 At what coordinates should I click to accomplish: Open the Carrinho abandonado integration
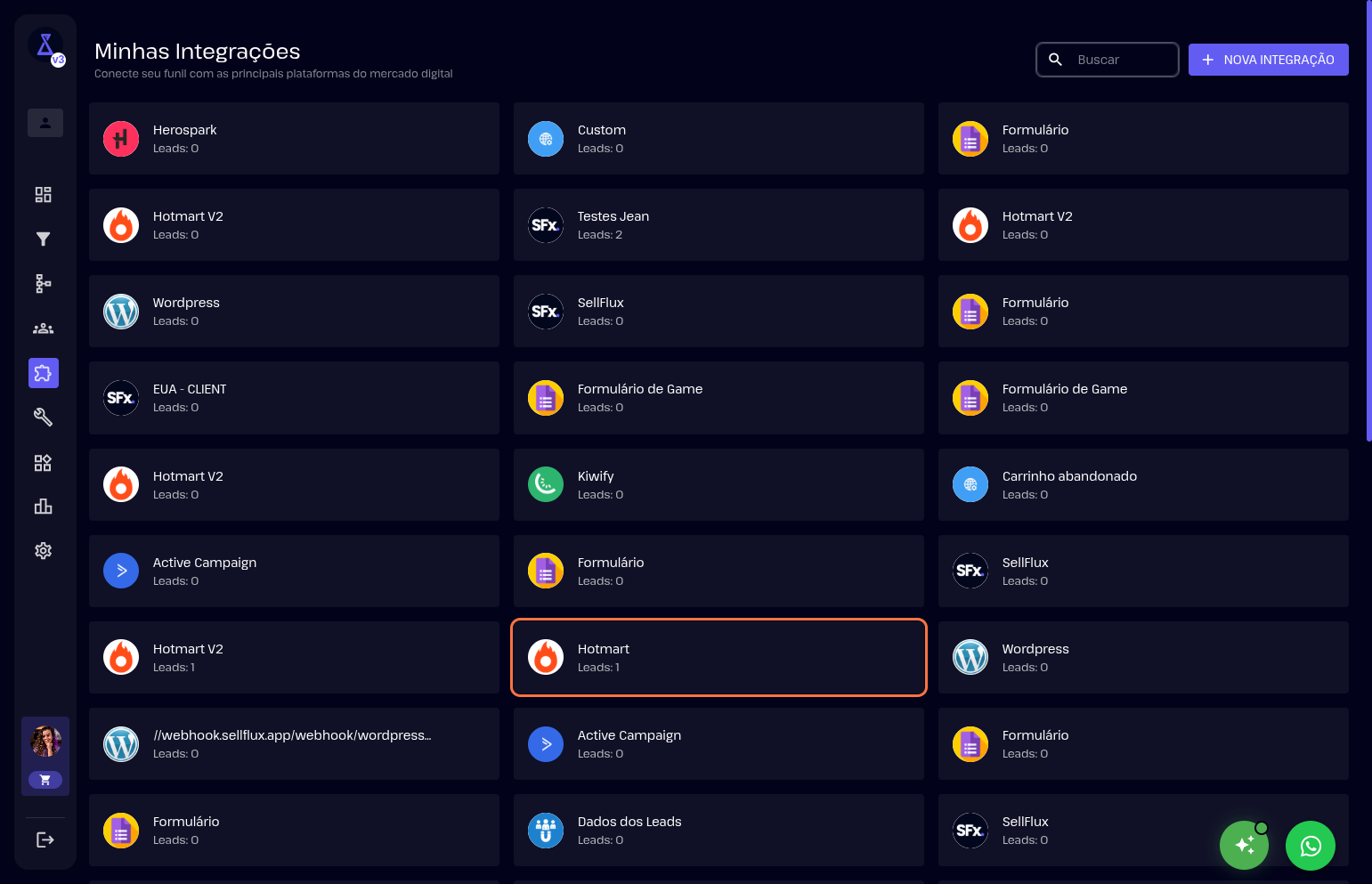[x=1143, y=485]
